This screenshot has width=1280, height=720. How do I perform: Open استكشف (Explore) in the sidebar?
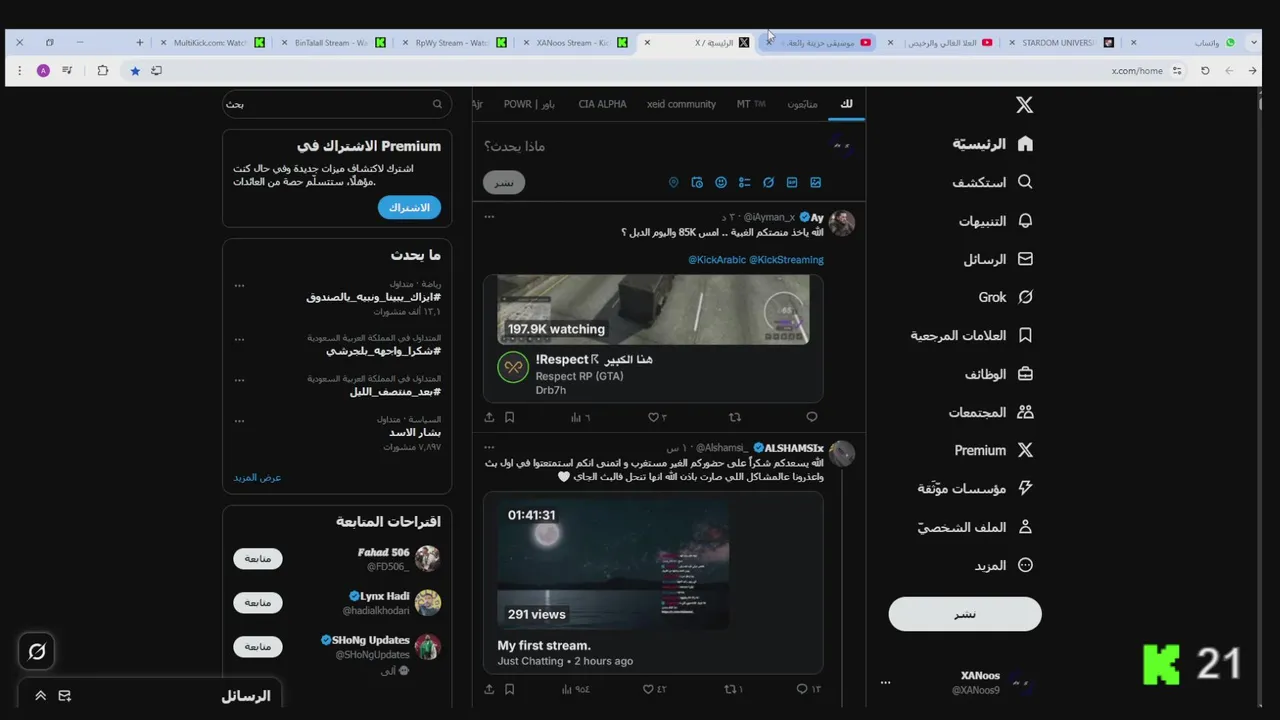(x=992, y=182)
